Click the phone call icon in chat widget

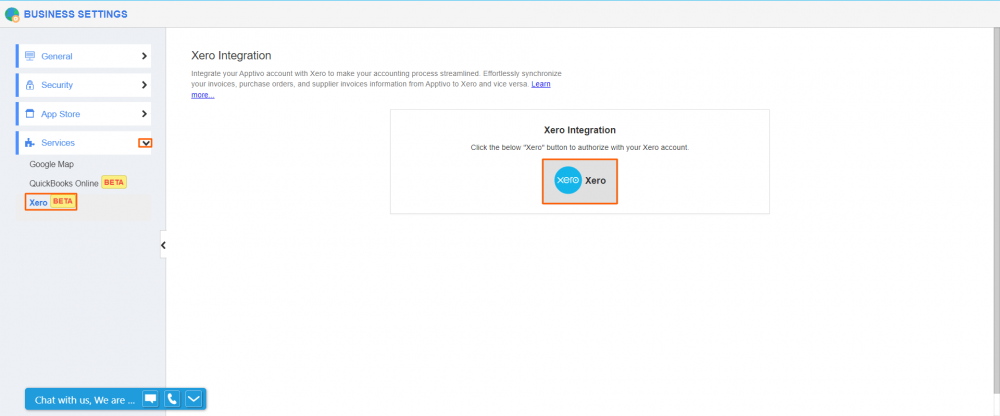tap(172, 399)
